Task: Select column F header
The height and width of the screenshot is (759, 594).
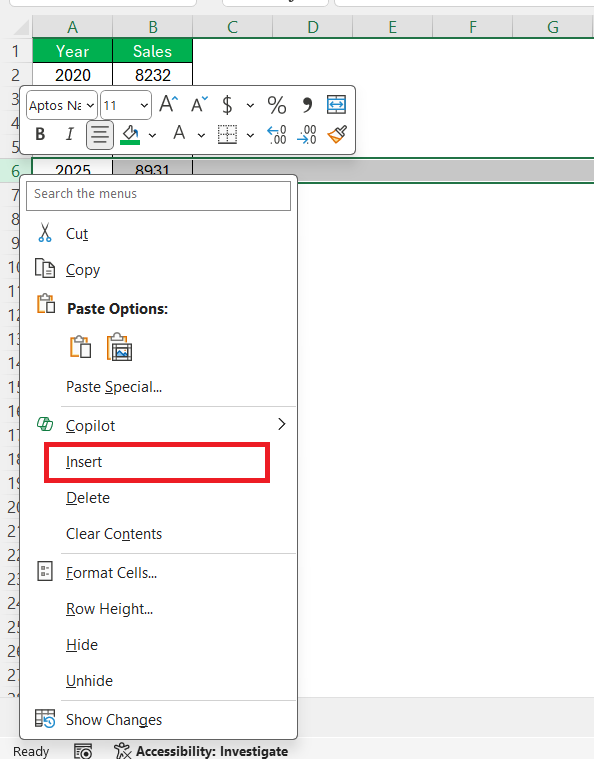Action: [472, 27]
